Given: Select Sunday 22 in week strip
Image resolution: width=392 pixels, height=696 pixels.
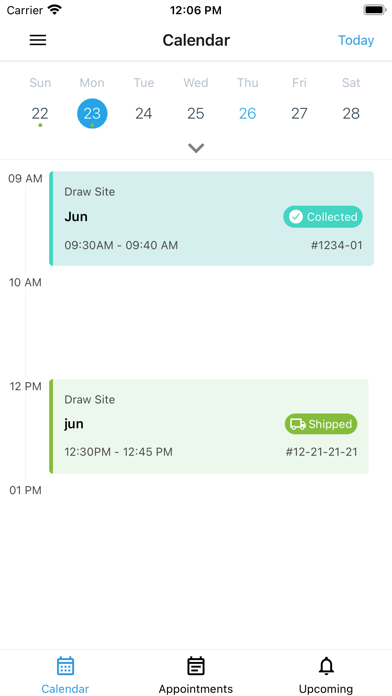Looking at the screenshot, I should click(40, 114).
